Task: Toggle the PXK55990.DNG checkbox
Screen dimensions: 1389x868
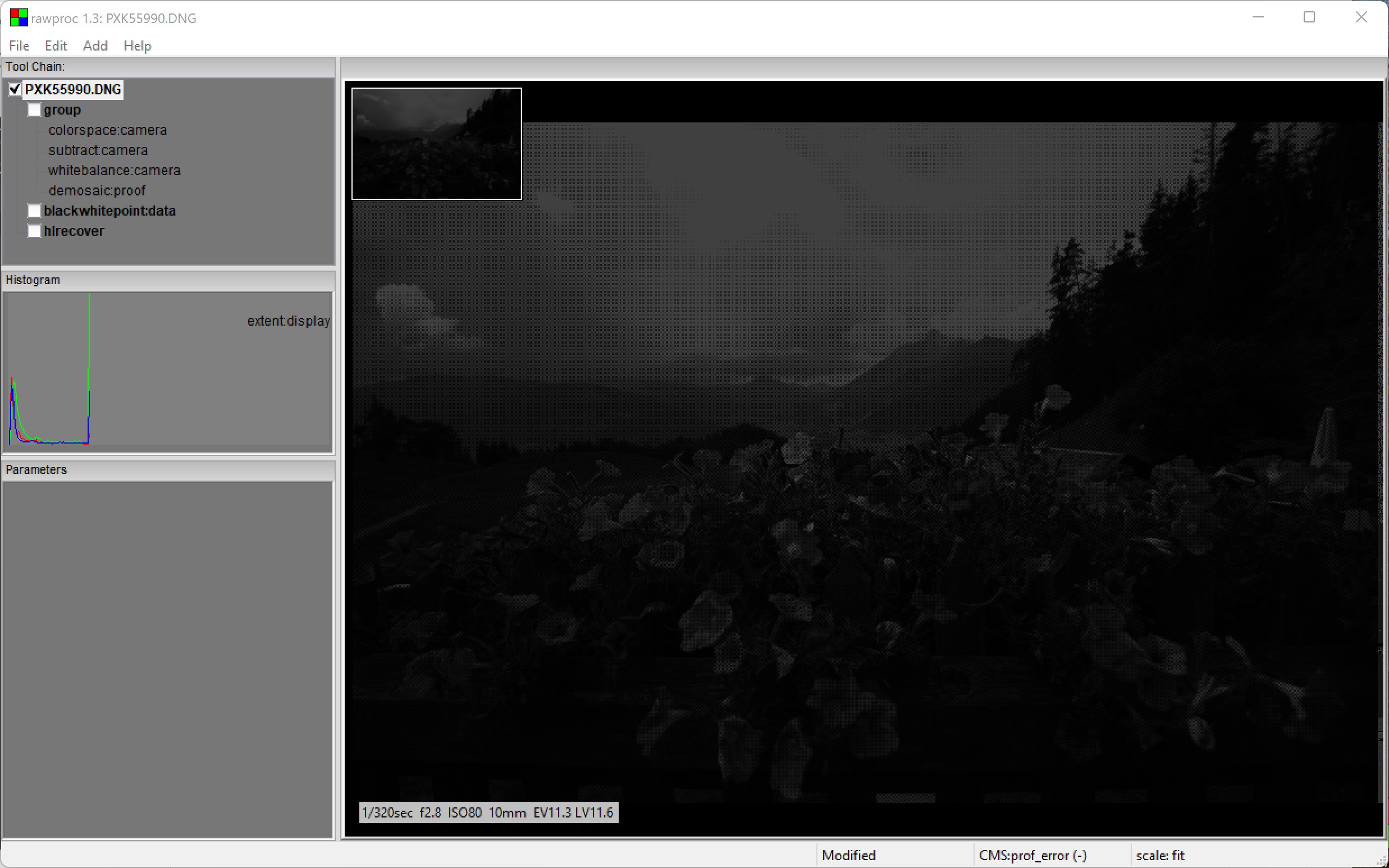Action: tap(15, 90)
